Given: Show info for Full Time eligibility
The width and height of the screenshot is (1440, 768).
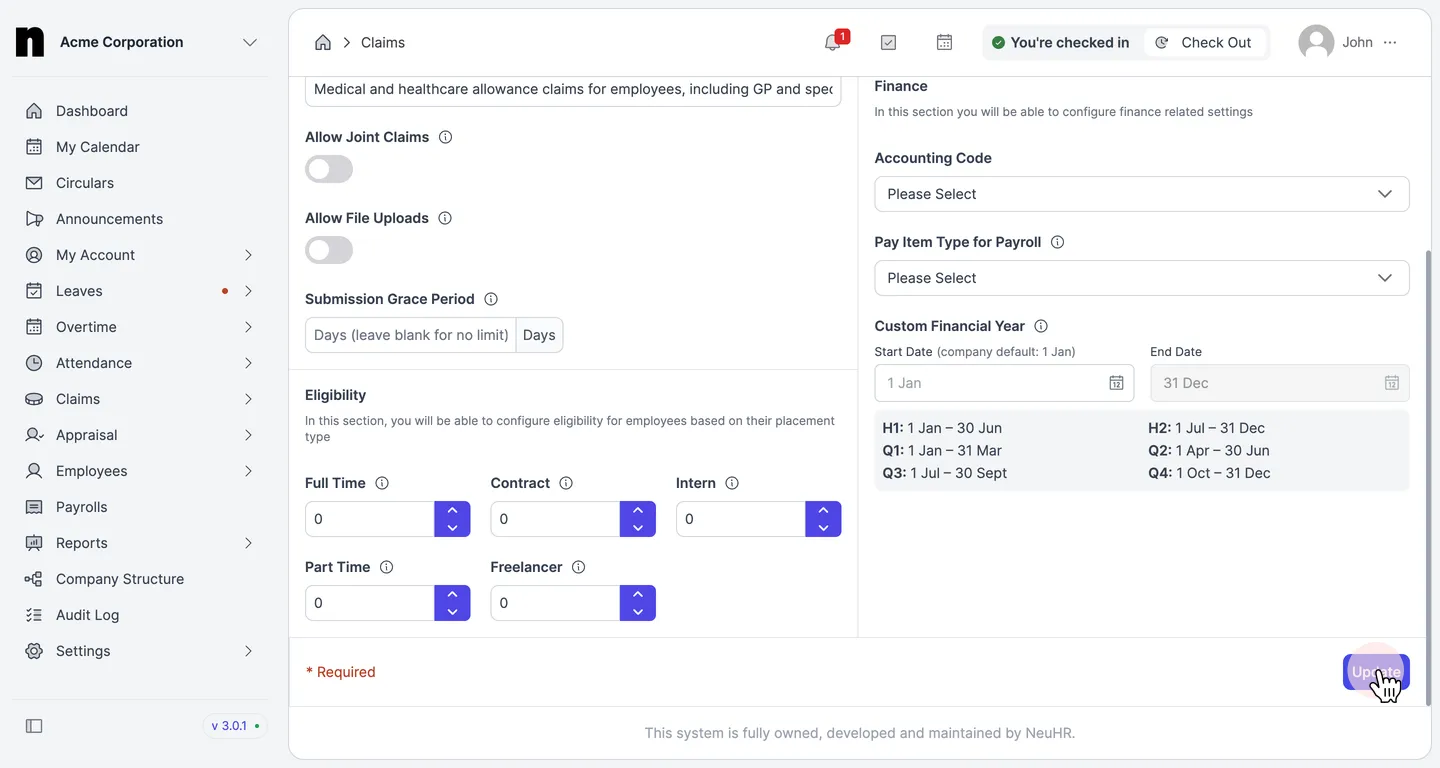Looking at the screenshot, I should [382, 483].
